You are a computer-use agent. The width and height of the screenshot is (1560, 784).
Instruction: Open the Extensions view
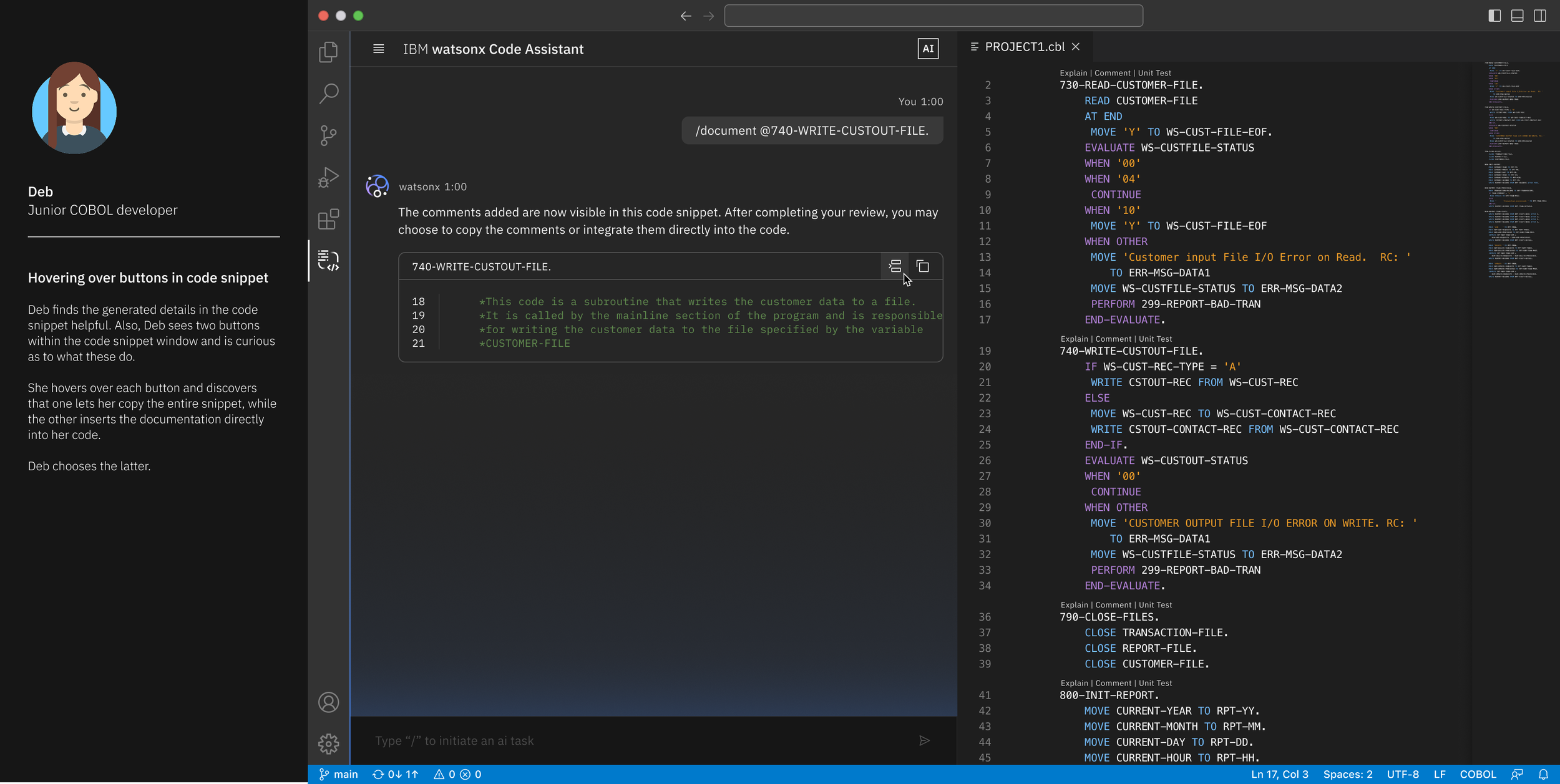[328, 220]
